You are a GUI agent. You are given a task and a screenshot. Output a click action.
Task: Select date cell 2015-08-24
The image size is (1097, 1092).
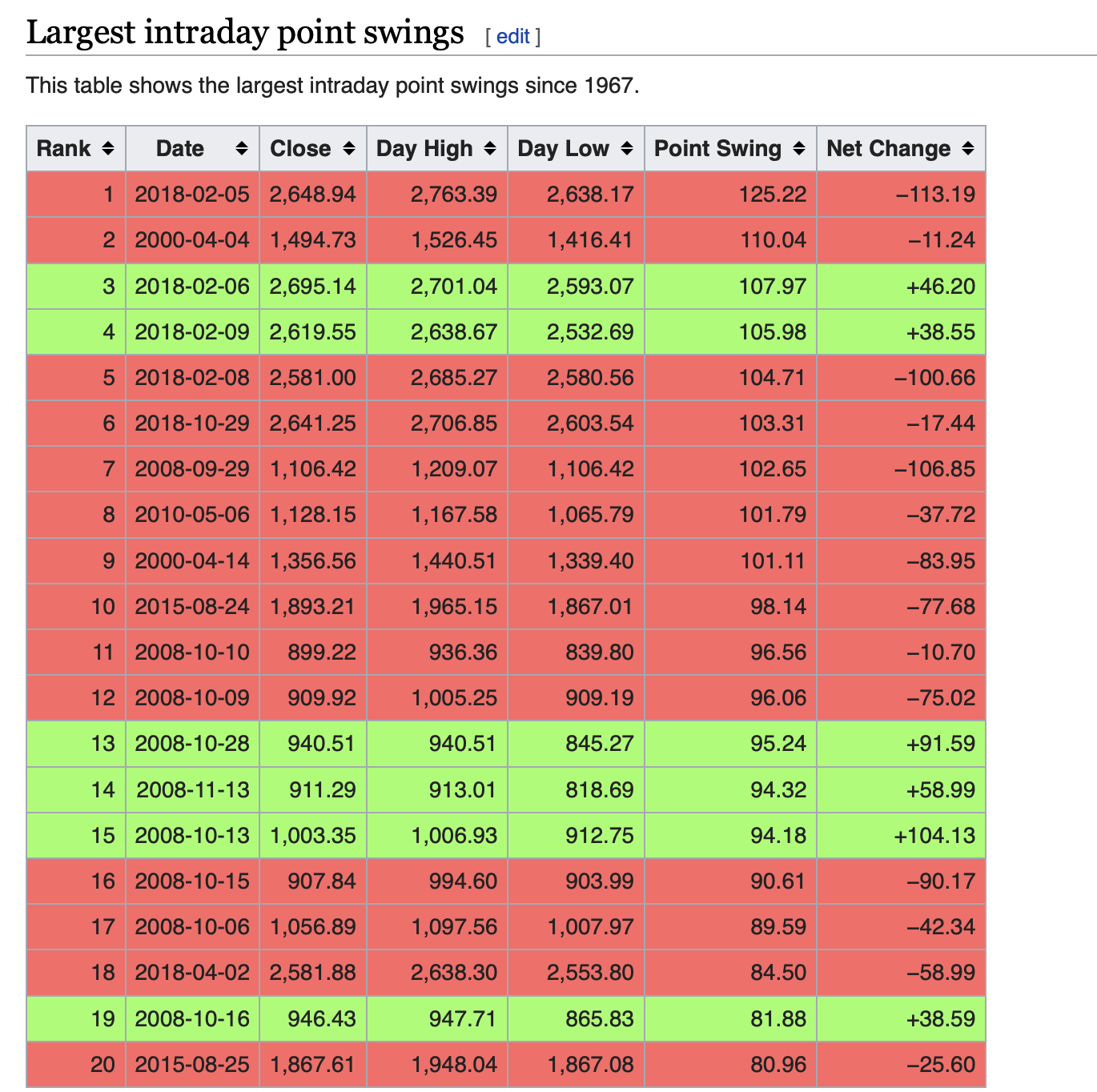[192, 607]
